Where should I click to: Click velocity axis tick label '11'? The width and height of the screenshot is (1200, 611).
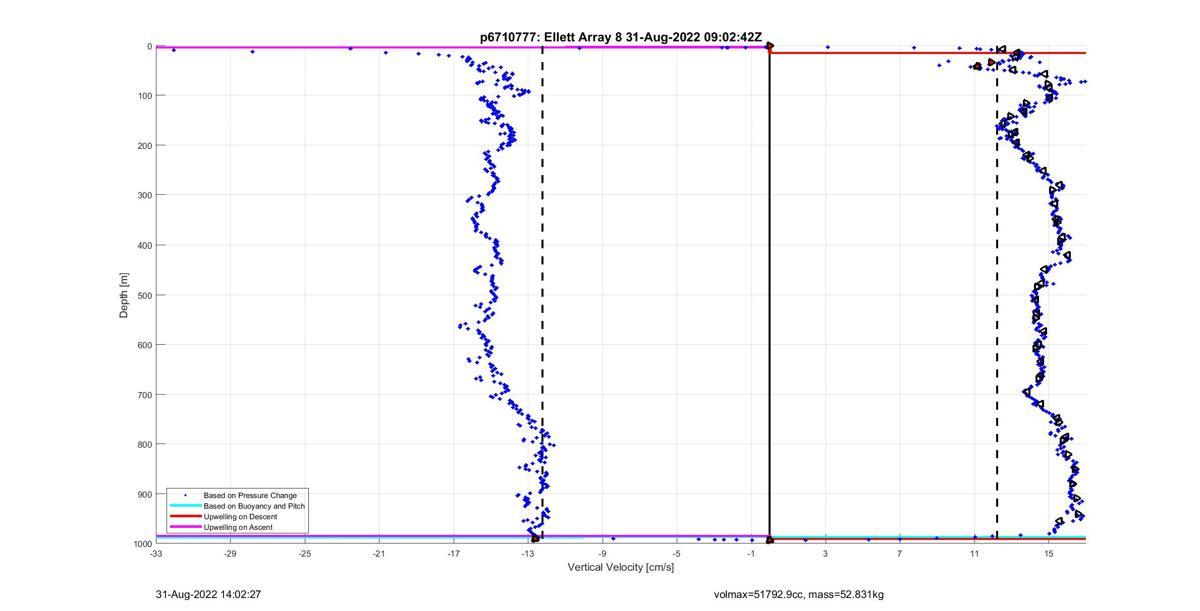(x=975, y=553)
